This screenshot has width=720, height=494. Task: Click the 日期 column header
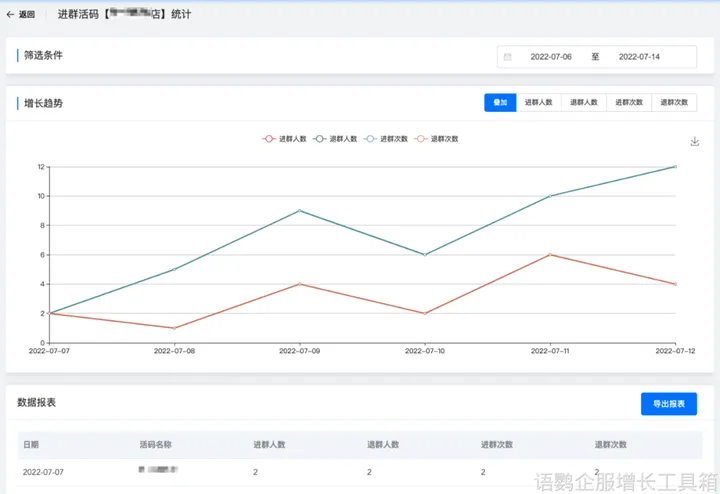[x=31, y=444]
